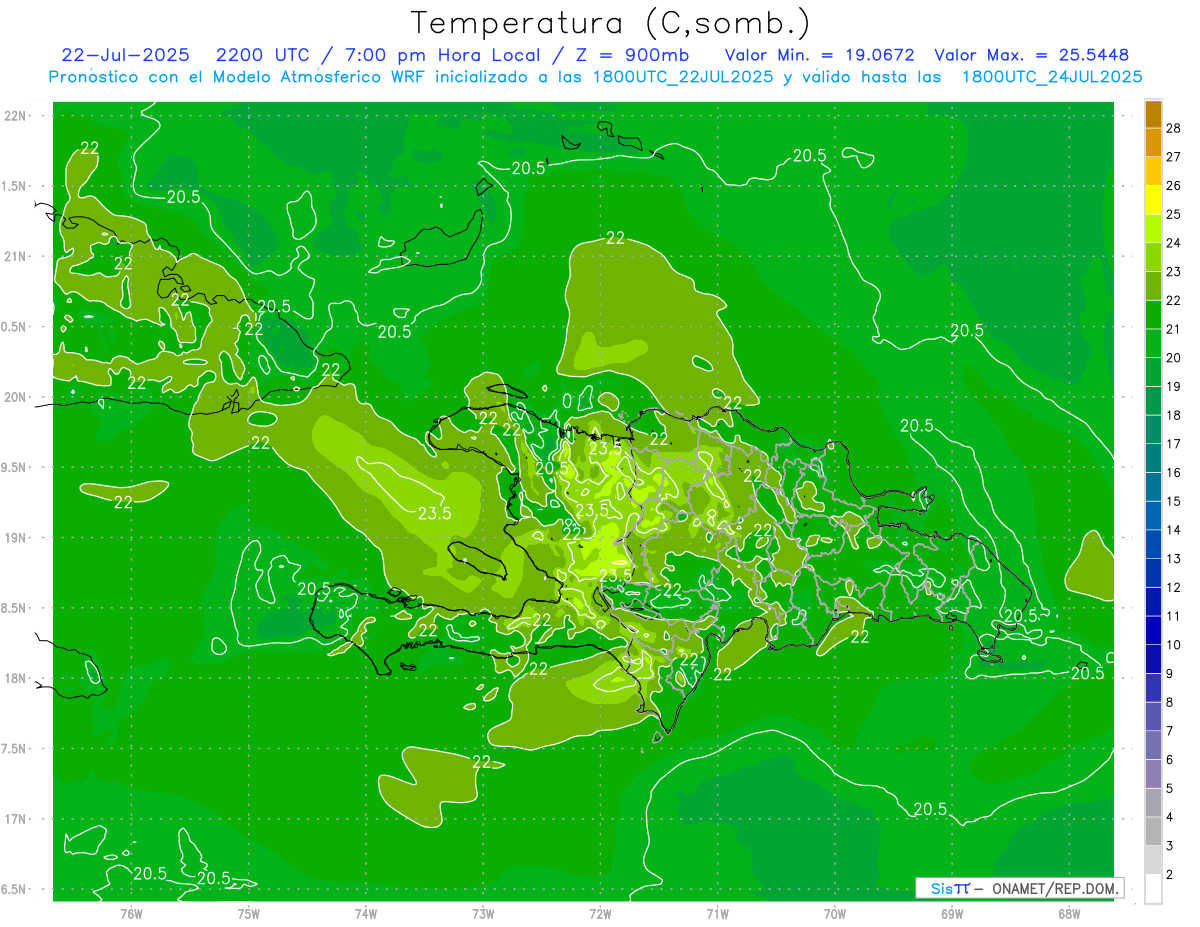Viewport: 1200px width, 927px height.
Task: Click the "17N" latitude axis label
Action: pyautogui.click(x=16, y=819)
